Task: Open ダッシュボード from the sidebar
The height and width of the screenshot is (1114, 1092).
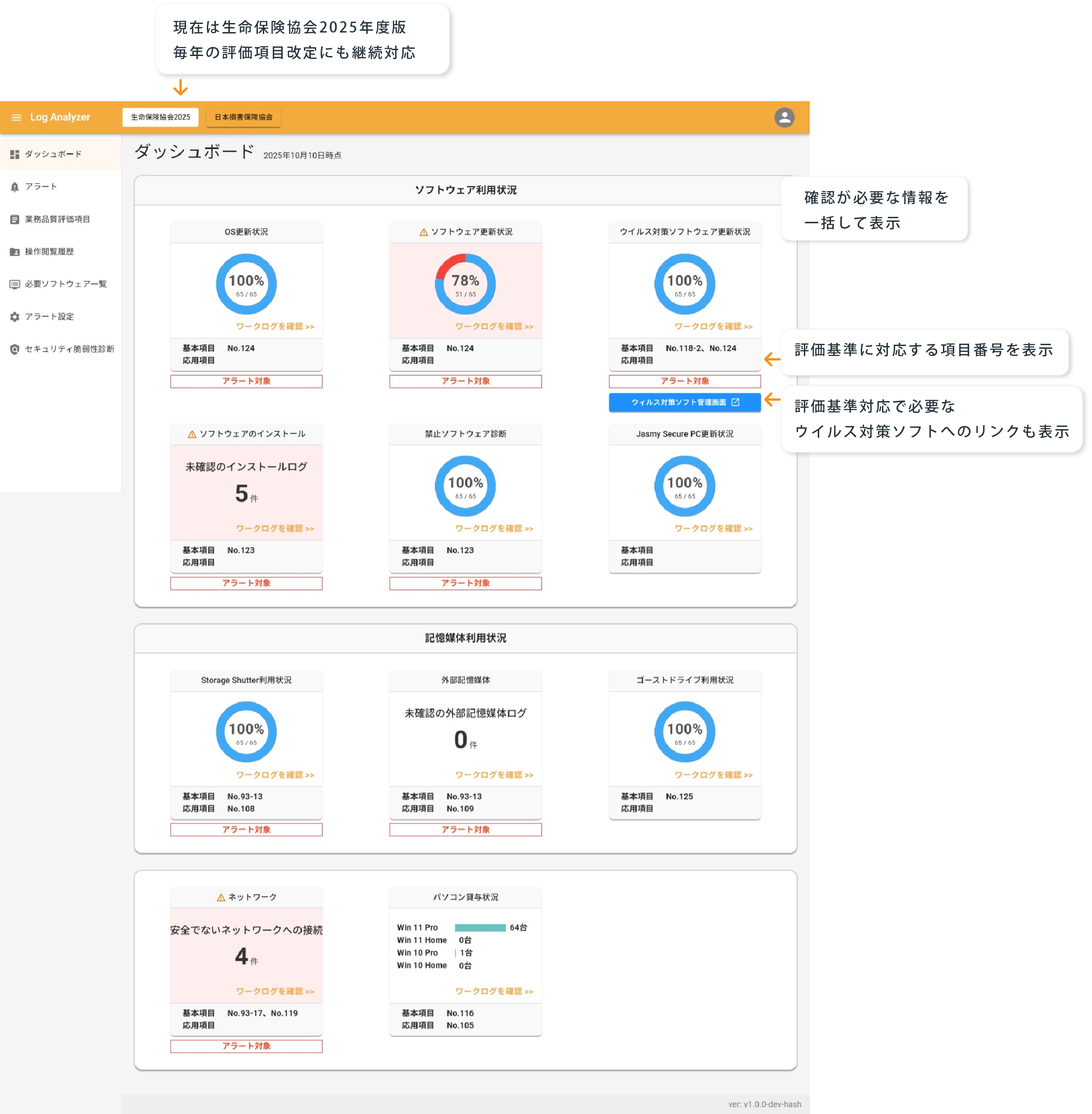Action: (53, 154)
